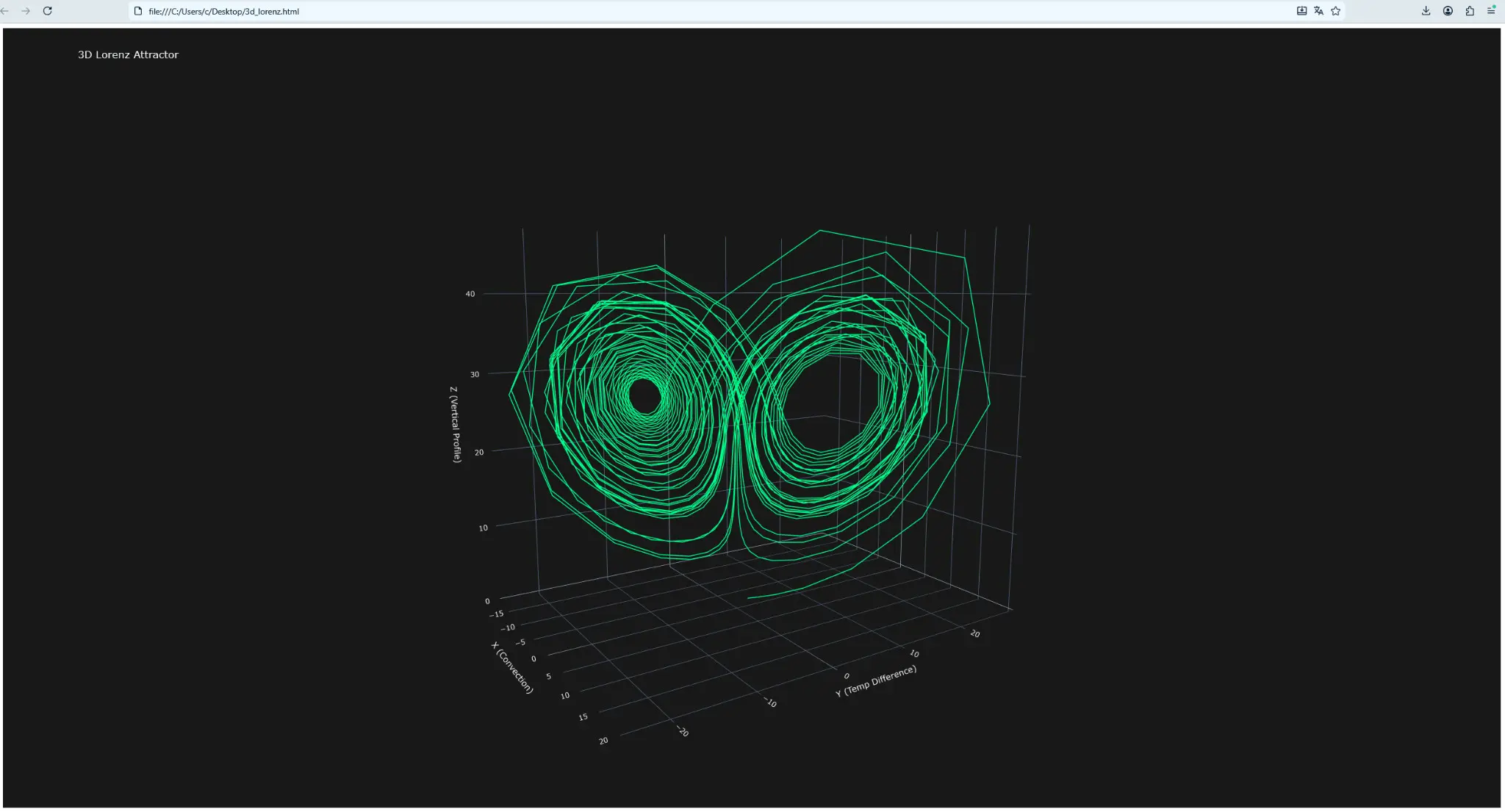Click the page info icon beside the URL
This screenshot has width=1505, height=812.
(x=137, y=11)
